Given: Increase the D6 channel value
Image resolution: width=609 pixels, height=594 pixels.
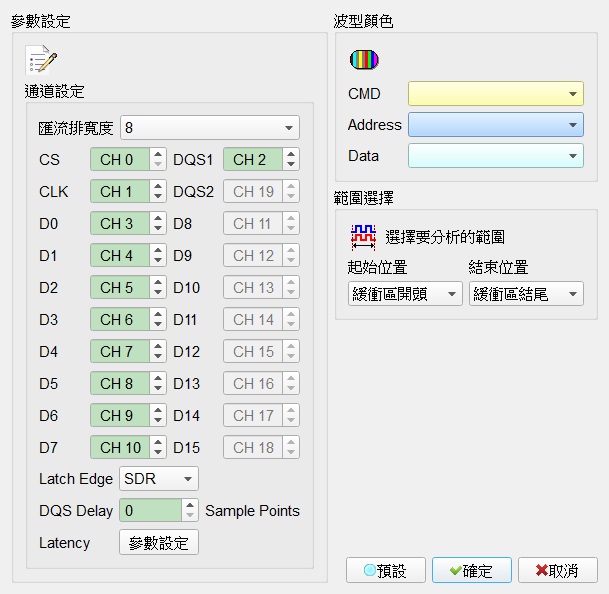Looking at the screenshot, I should coord(158,410).
